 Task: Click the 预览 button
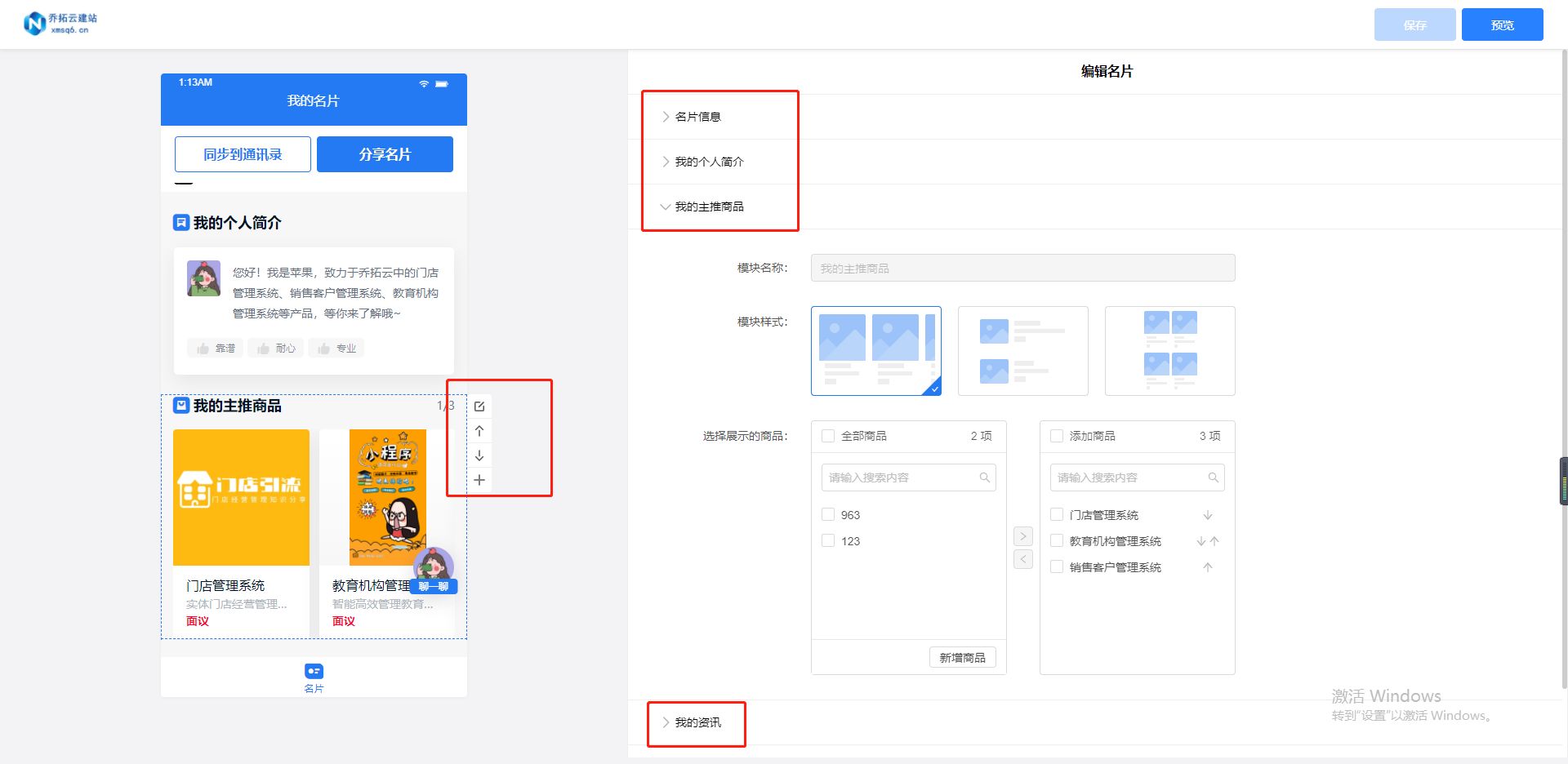1502,24
